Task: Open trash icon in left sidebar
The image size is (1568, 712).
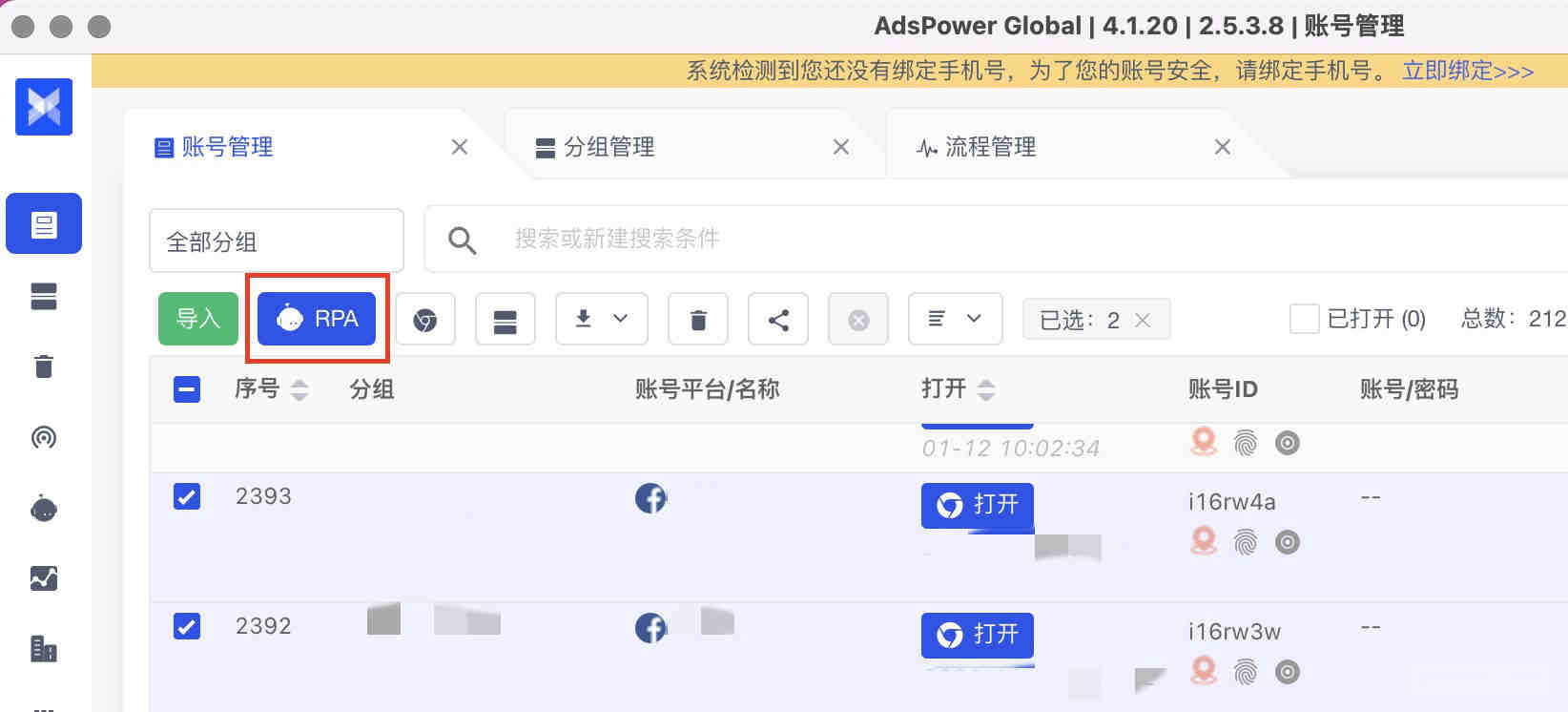Action: (44, 366)
